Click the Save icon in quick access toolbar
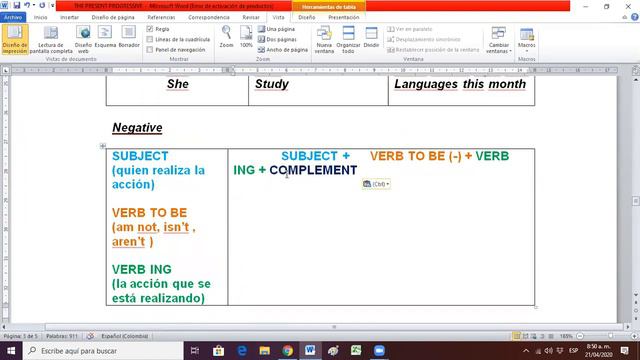The height and width of the screenshot is (360, 640). [17, 6]
